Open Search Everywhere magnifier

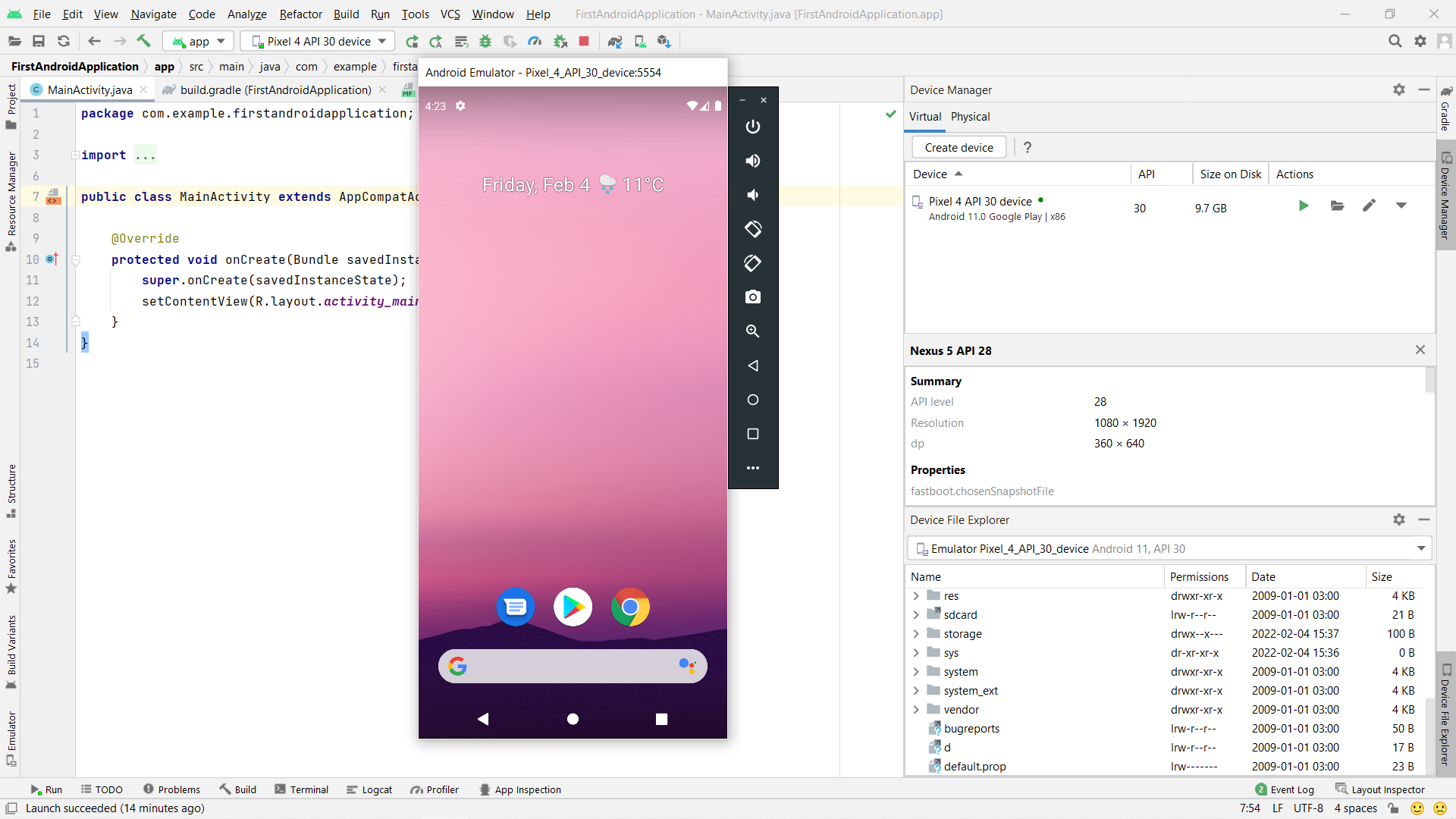[1395, 41]
